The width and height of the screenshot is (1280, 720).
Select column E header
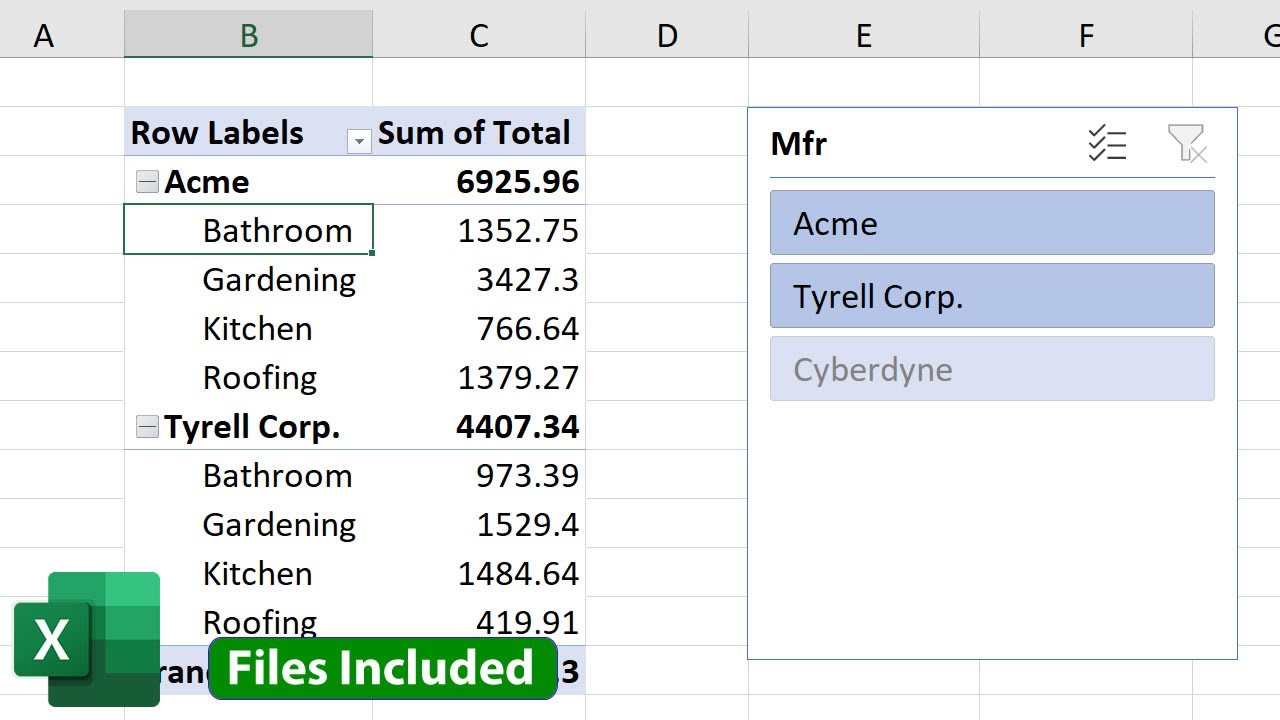864,36
